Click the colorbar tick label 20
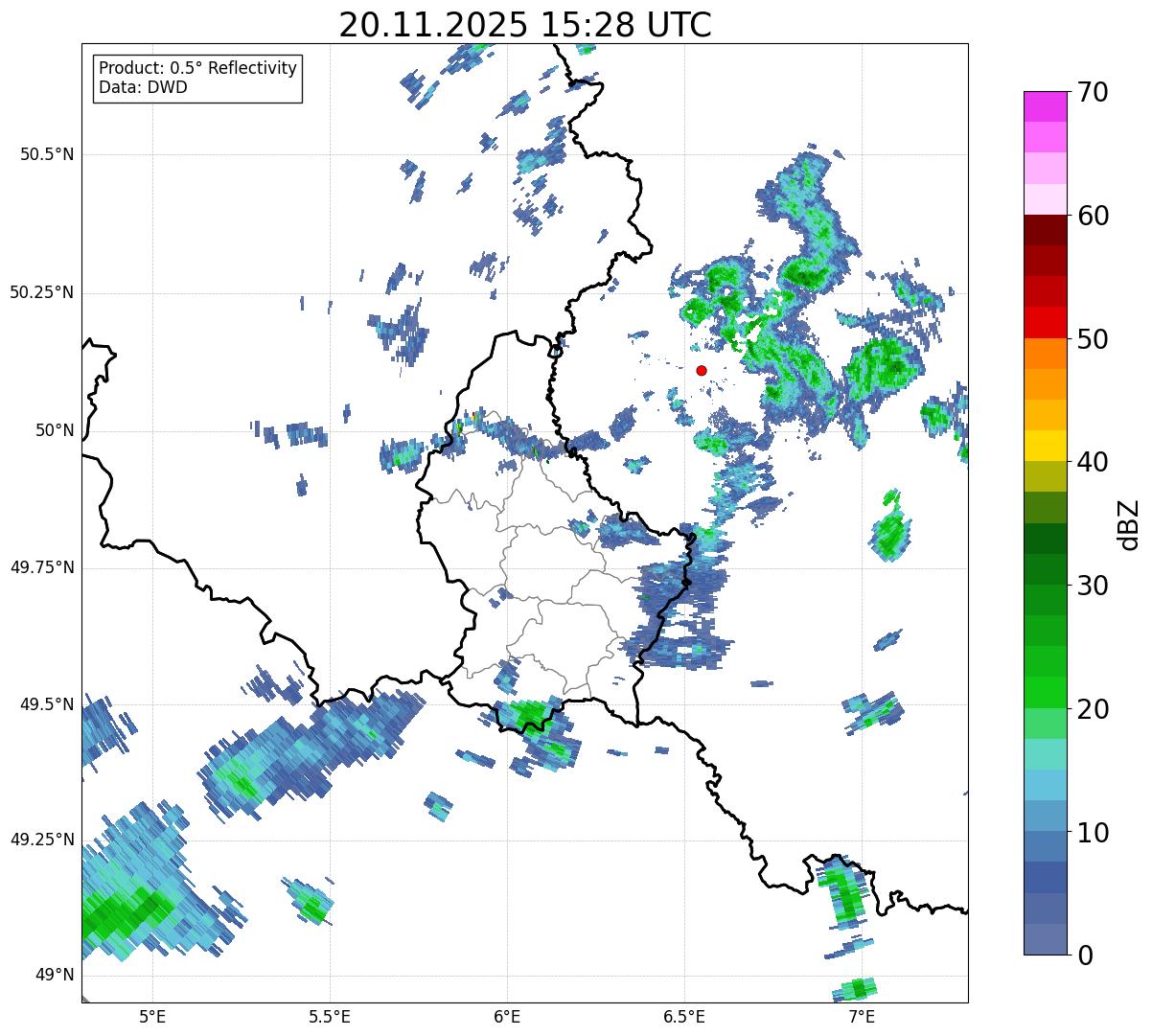1152x1036 pixels. [1093, 709]
